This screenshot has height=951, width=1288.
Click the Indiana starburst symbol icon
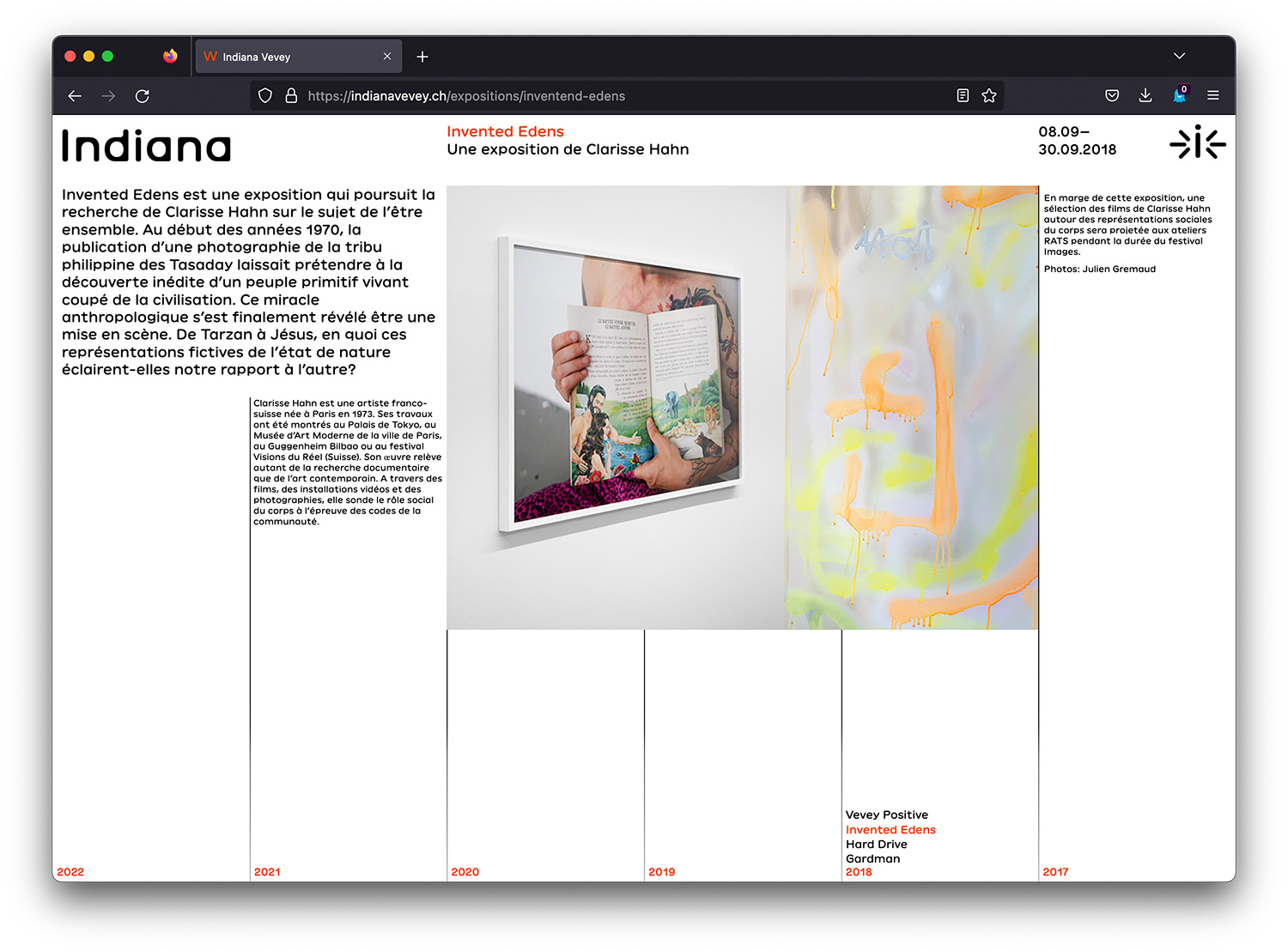click(x=1197, y=142)
